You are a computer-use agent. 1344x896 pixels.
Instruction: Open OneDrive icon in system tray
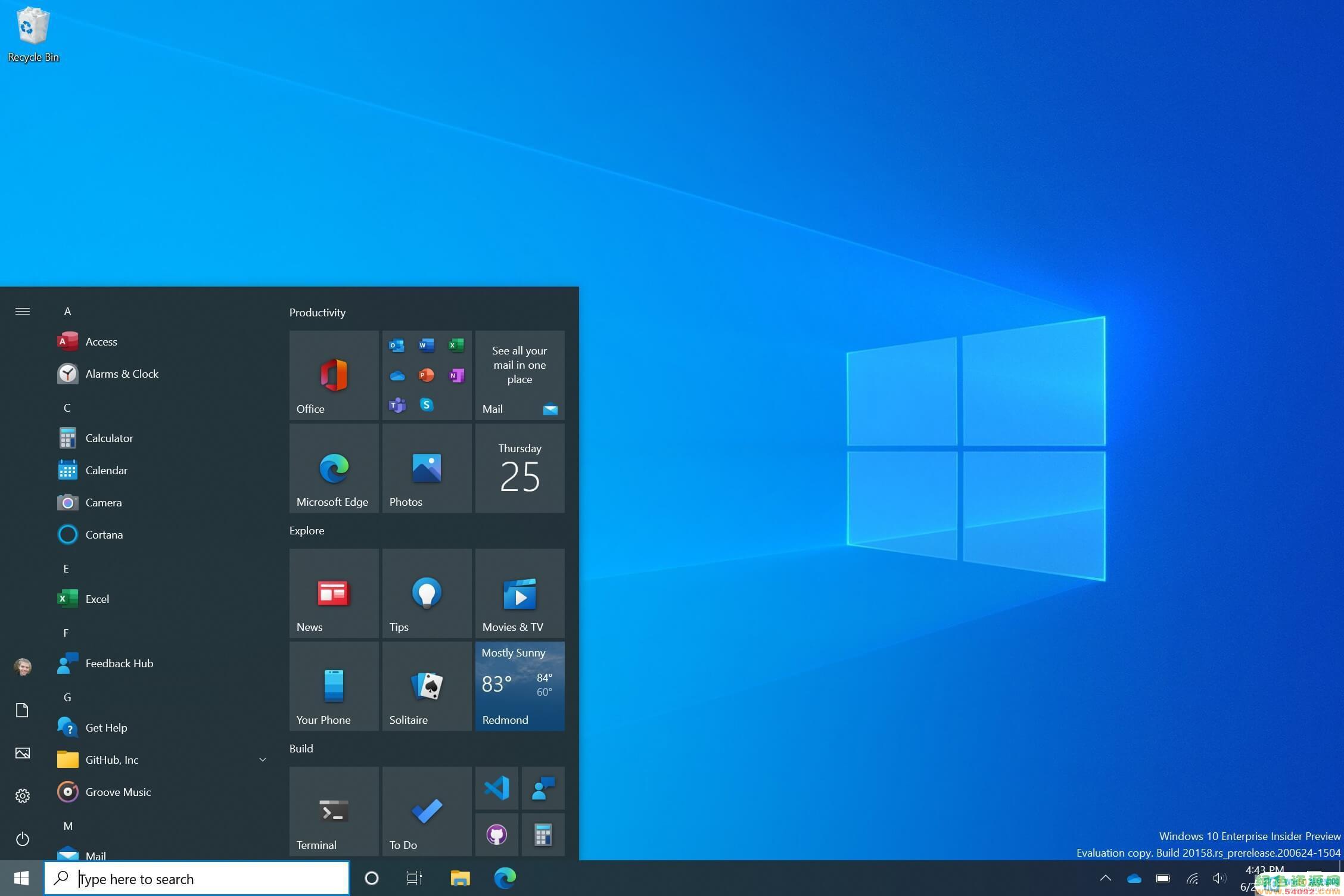tap(1134, 878)
